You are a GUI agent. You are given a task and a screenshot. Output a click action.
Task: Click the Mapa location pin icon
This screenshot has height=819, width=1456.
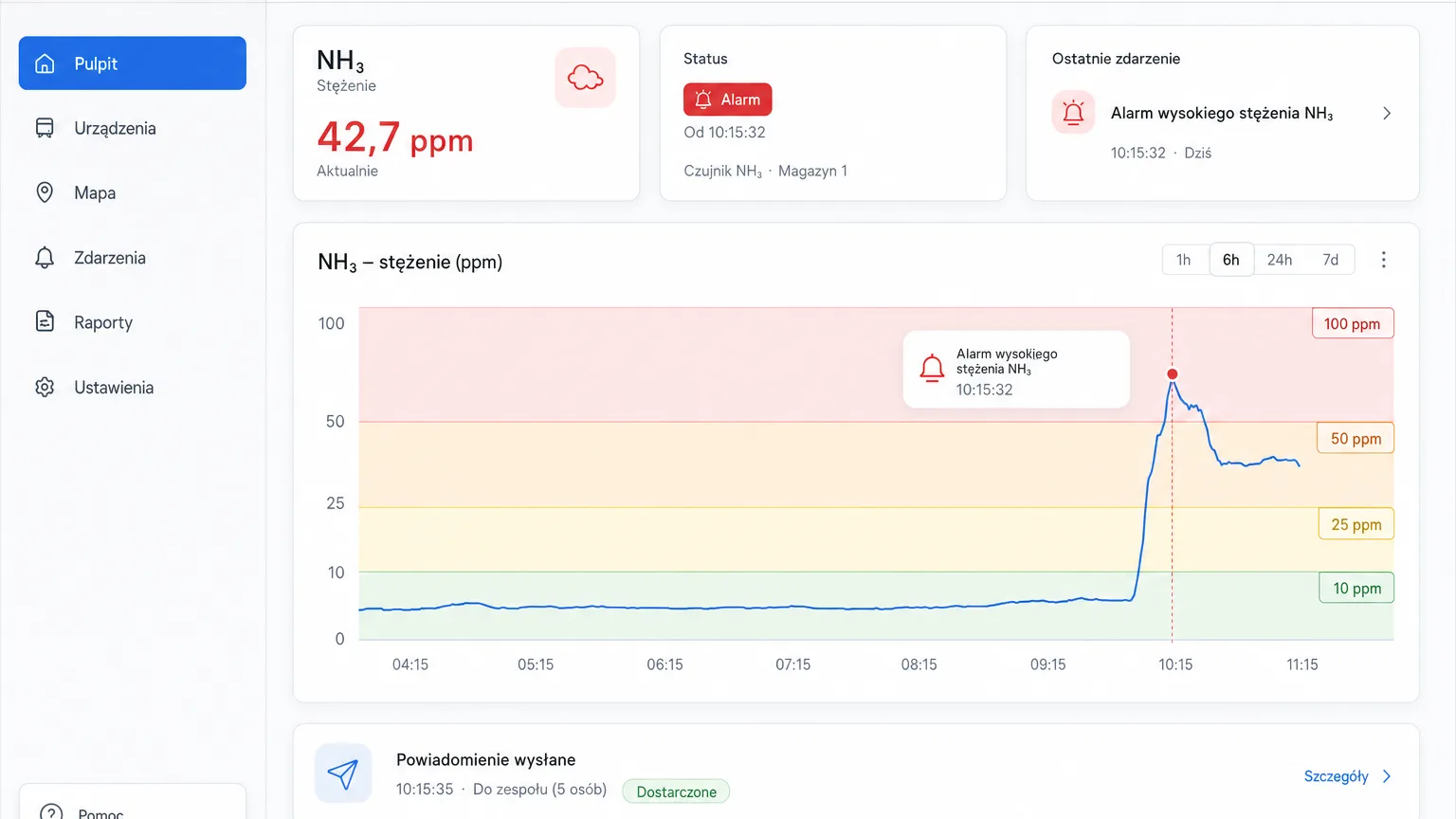coord(45,192)
